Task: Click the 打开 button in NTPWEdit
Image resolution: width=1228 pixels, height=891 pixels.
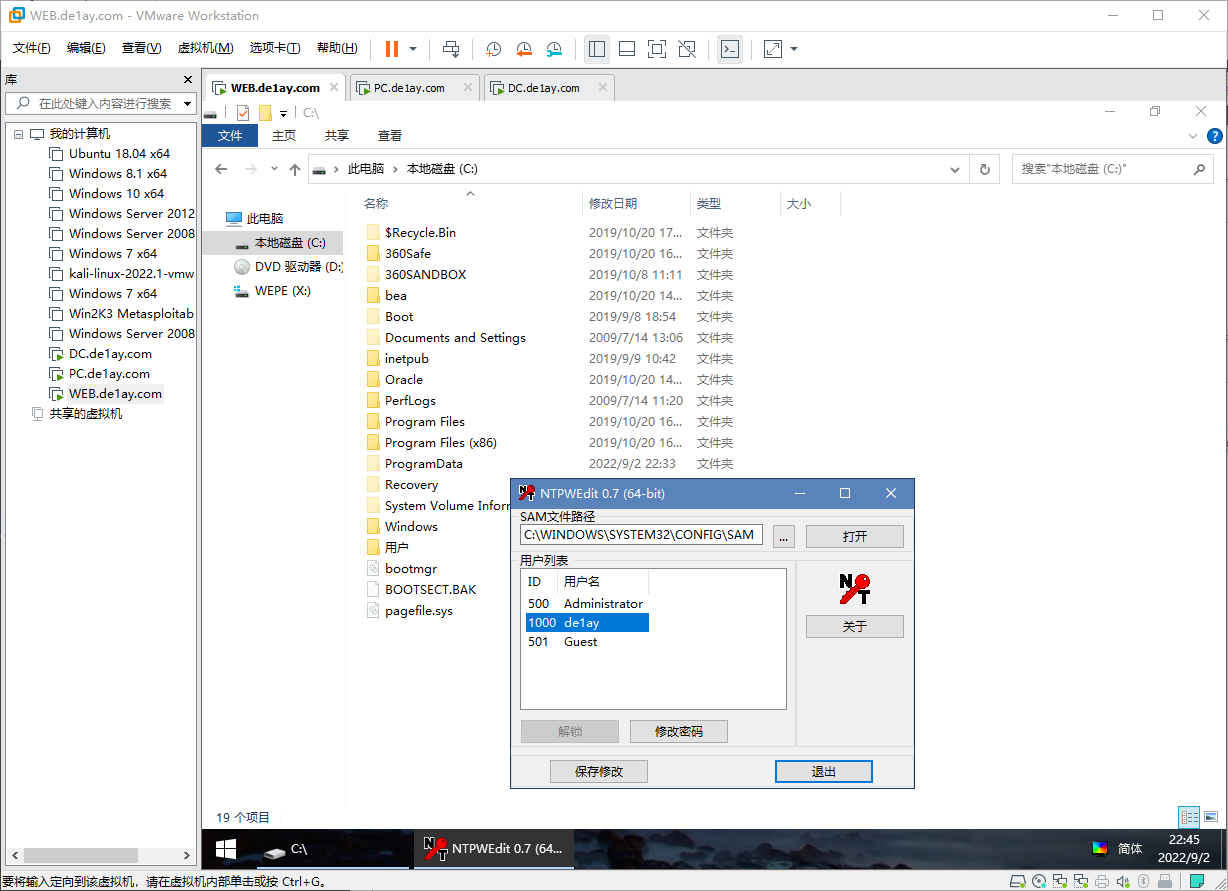Action: point(855,537)
